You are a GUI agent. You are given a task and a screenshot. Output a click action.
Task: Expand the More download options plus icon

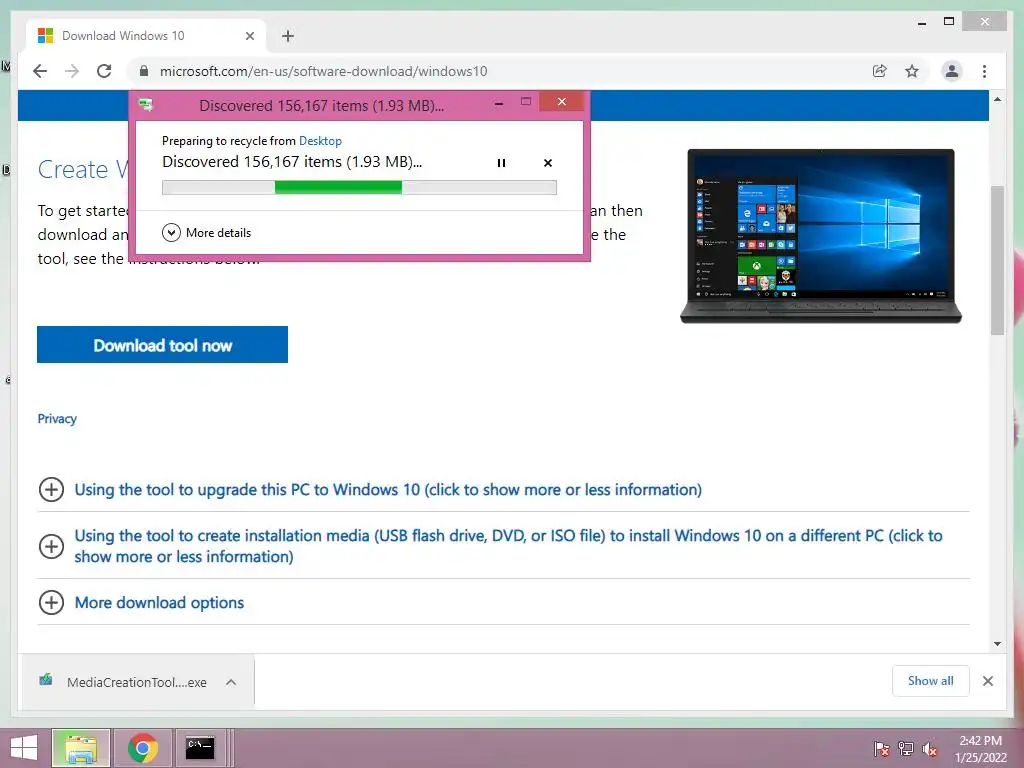coord(52,602)
